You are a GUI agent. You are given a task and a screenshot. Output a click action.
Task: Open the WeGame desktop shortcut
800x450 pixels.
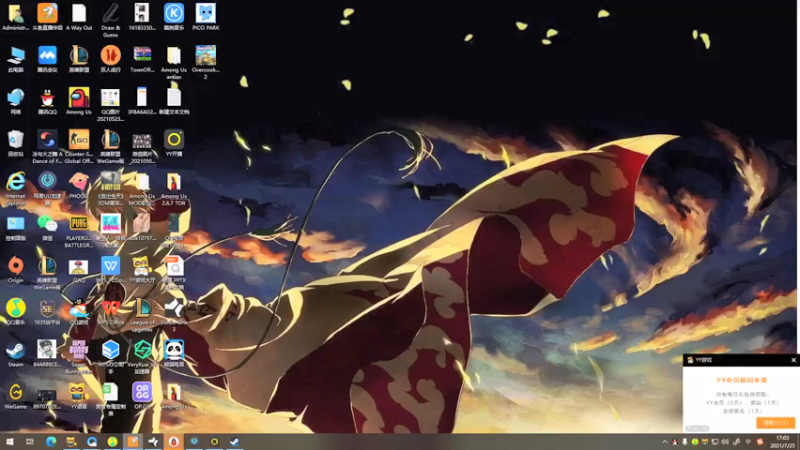click(16, 396)
